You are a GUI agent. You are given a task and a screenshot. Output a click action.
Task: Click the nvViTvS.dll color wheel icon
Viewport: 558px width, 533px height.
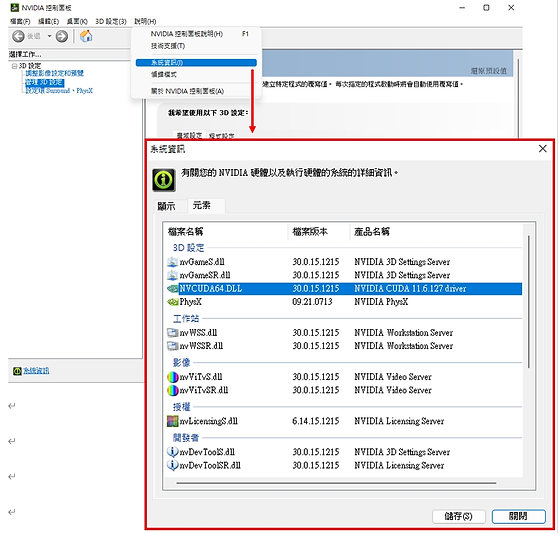pyautogui.click(x=173, y=377)
